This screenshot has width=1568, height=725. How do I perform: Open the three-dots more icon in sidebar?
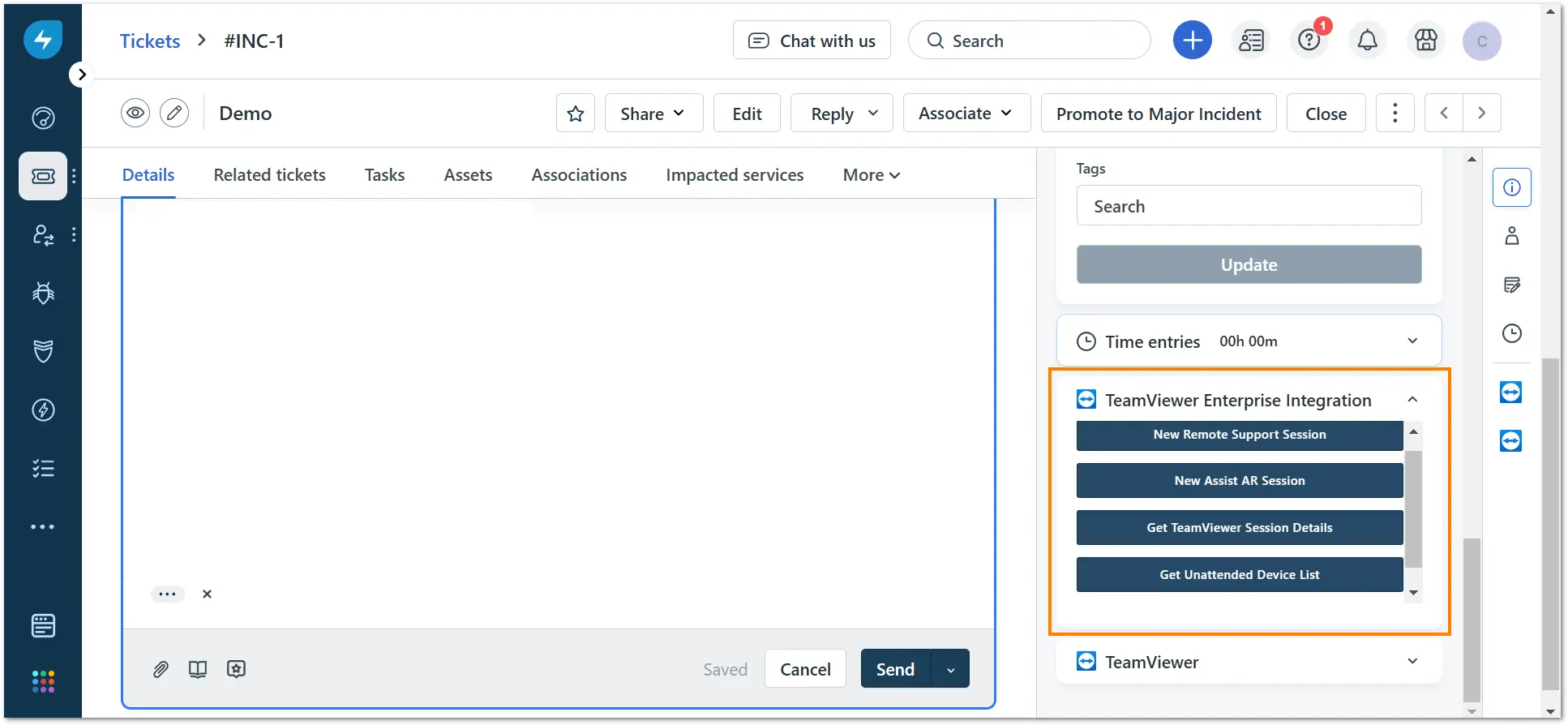(x=43, y=527)
